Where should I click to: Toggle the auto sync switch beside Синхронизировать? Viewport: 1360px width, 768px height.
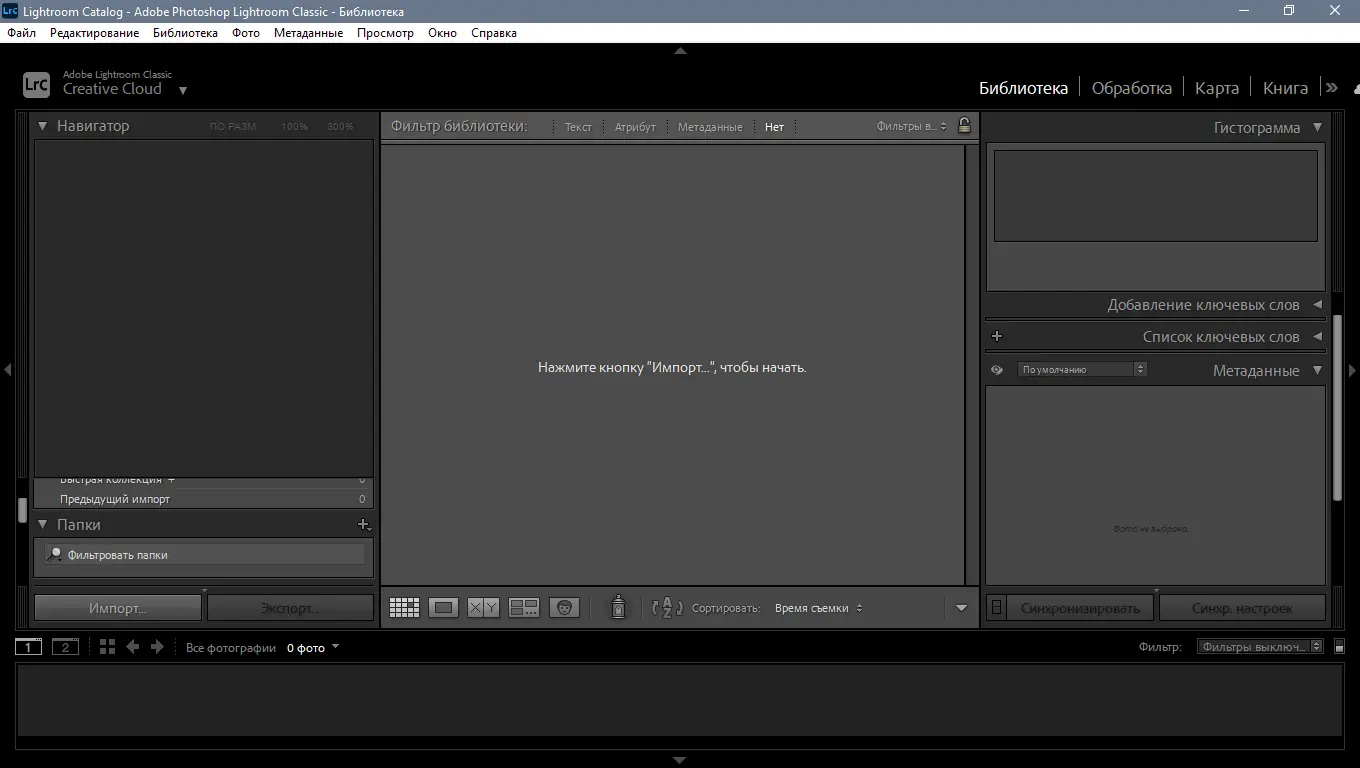997,608
